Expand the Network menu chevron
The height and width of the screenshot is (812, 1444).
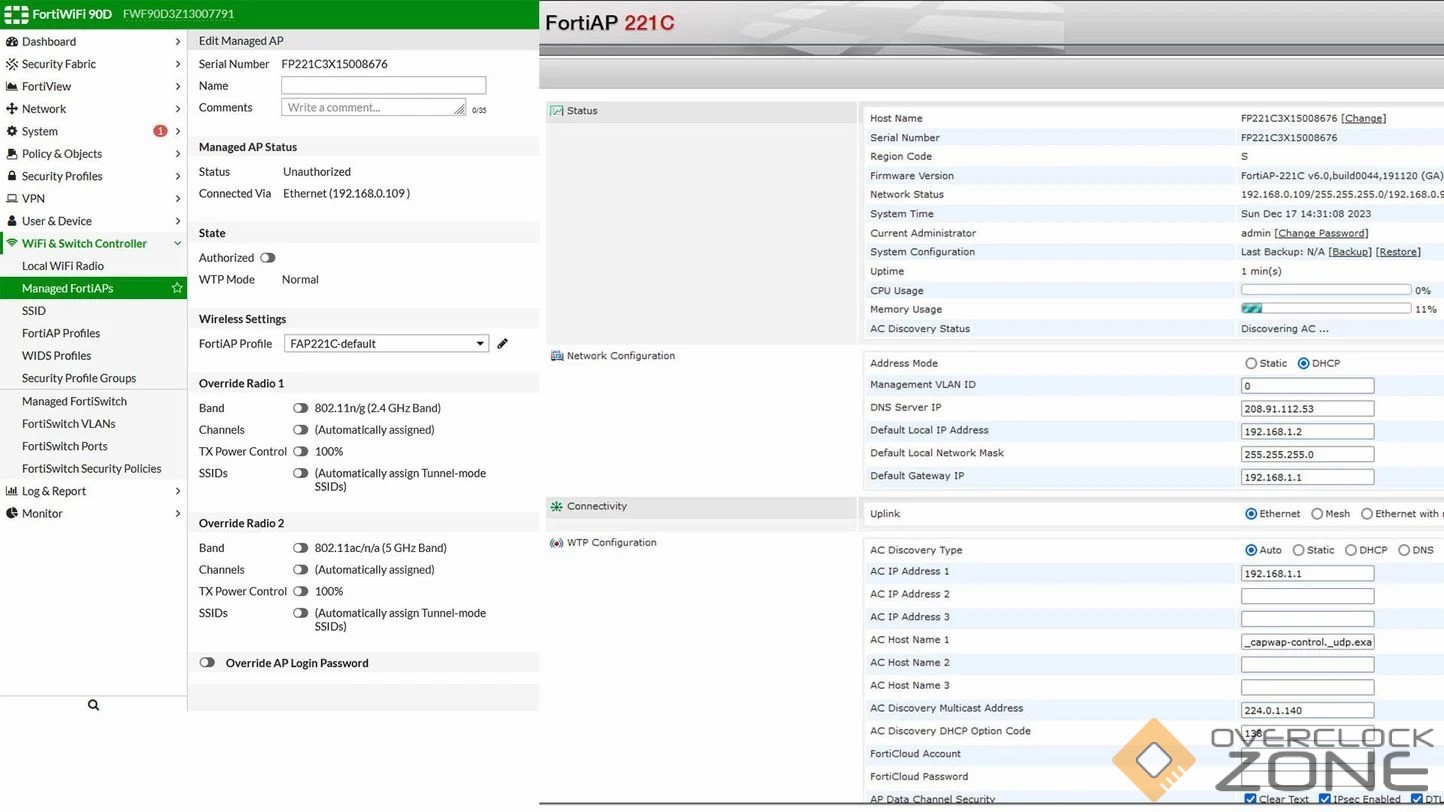[x=178, y=109]
